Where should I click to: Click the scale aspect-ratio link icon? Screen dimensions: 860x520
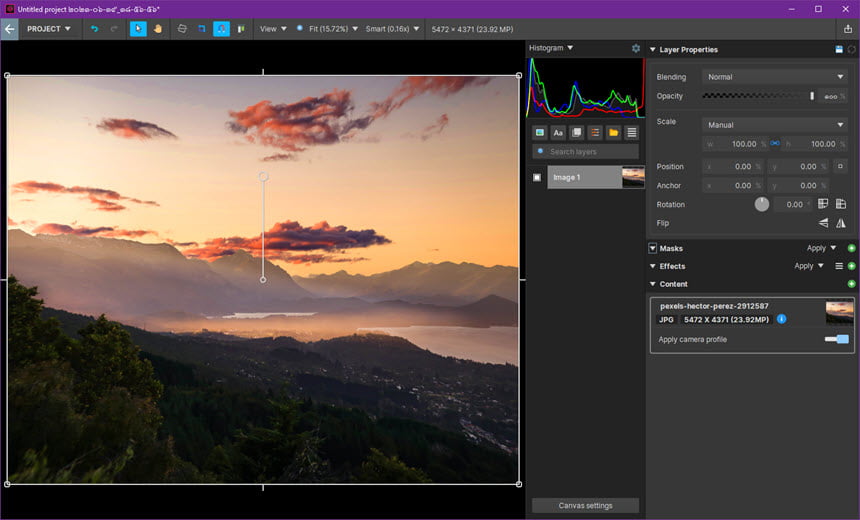coord(775,144)
